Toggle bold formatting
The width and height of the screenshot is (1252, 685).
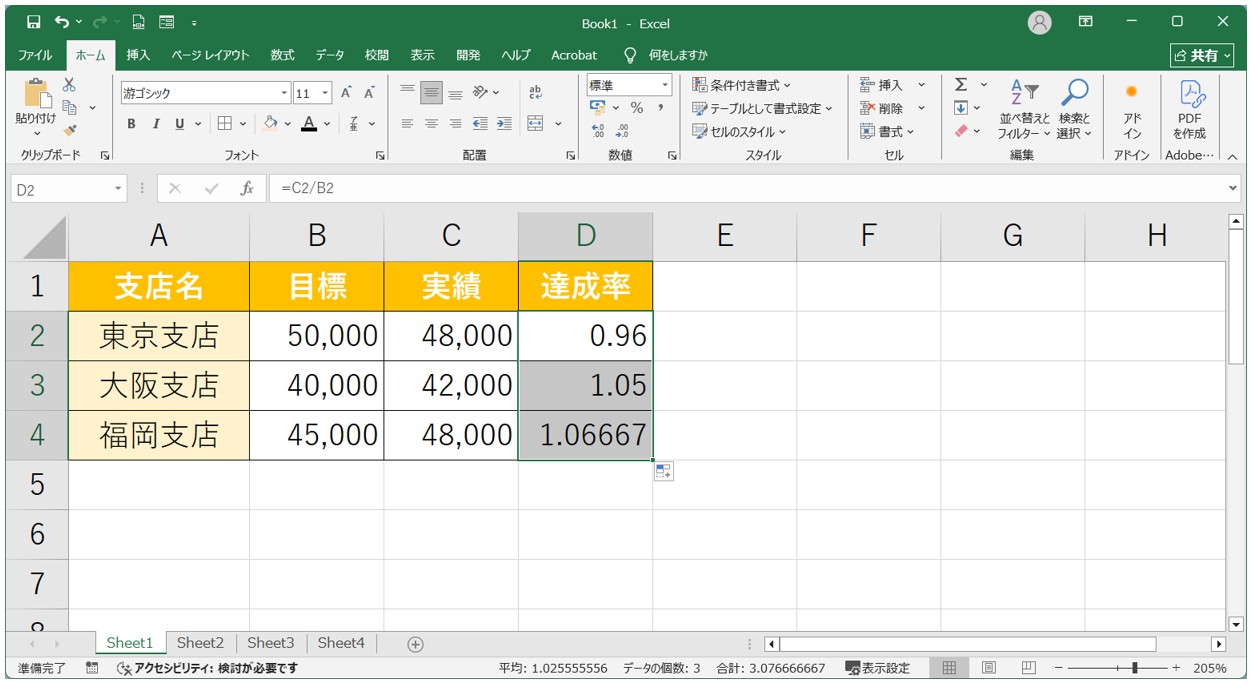tap(132, 124)
